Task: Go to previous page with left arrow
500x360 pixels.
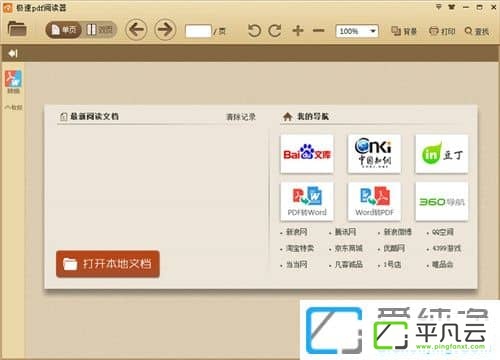Action: click(136, 30)
